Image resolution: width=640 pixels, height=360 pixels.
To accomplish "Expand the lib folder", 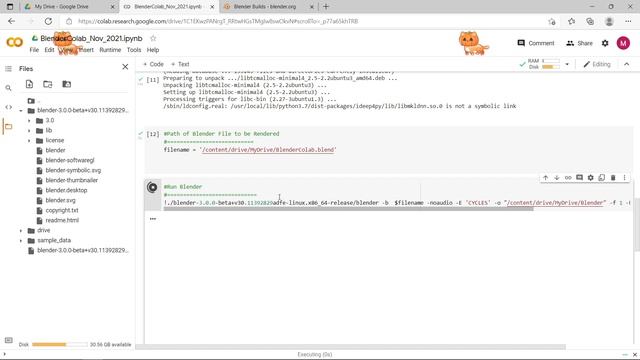I will [x=29, y=131].
